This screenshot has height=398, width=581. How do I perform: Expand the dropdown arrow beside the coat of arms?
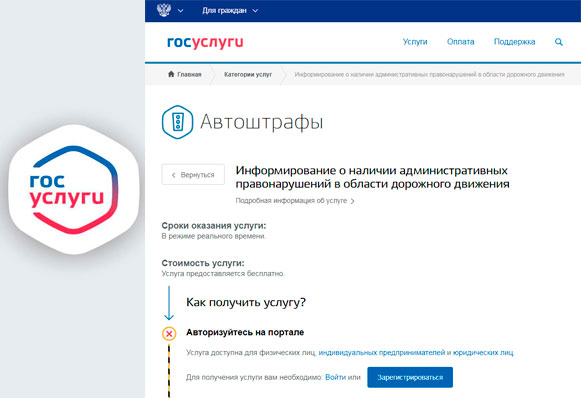(x=180, y=11)
